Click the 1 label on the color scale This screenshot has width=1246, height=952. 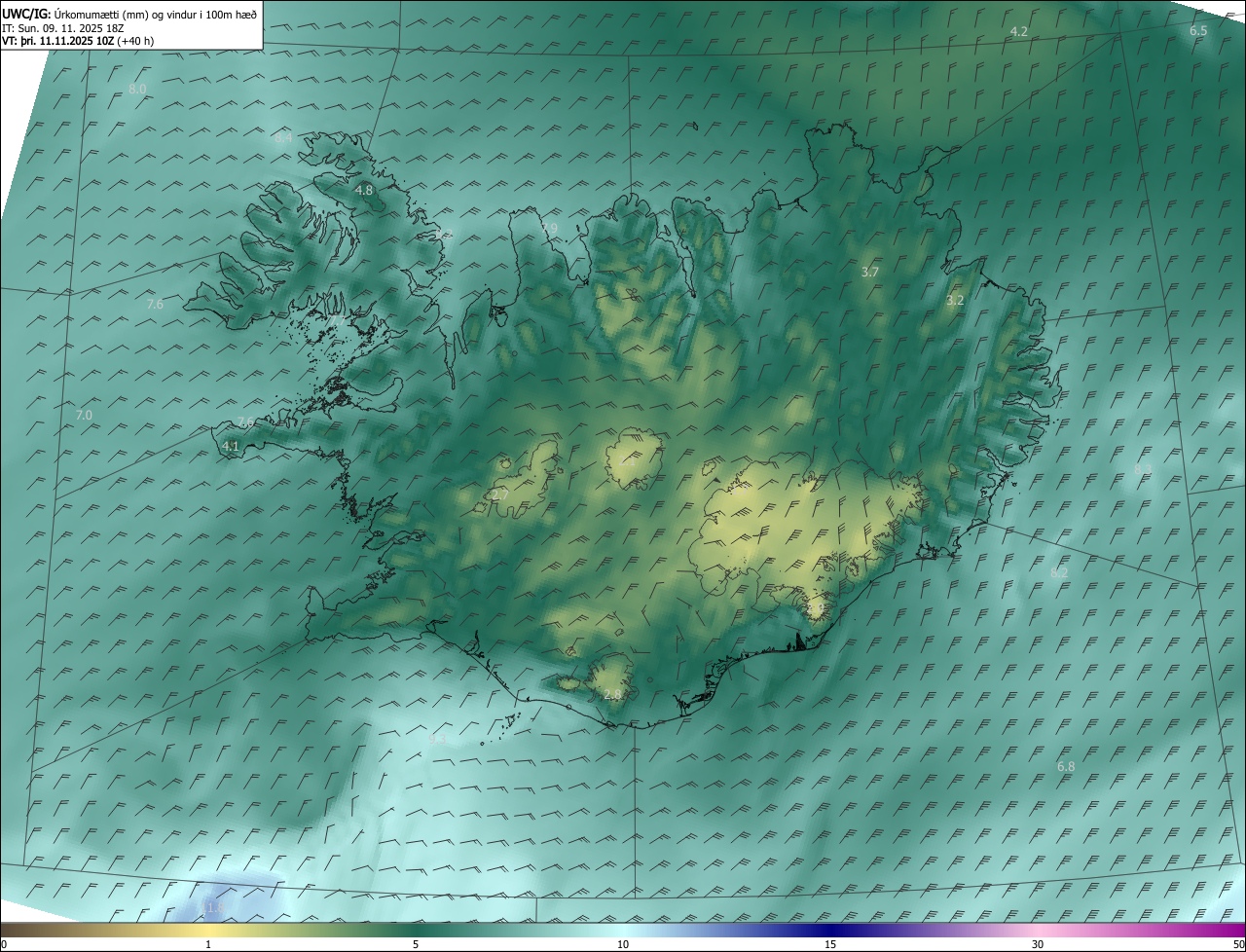coord(208,945)
